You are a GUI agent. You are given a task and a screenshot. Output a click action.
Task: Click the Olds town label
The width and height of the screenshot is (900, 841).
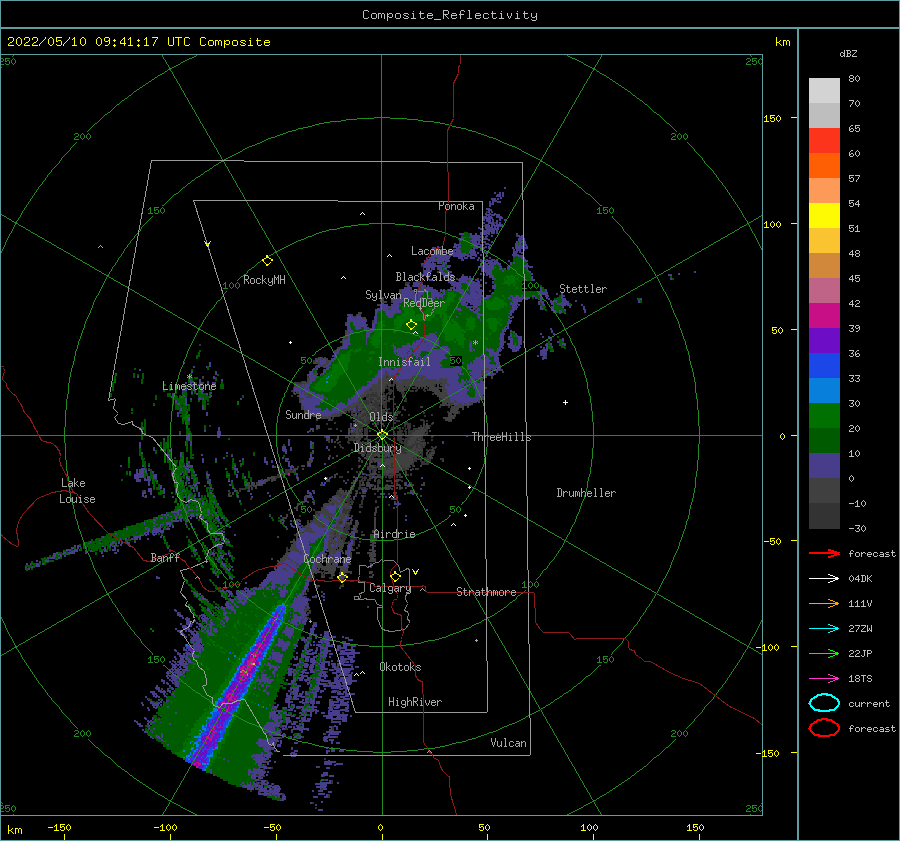381,416
